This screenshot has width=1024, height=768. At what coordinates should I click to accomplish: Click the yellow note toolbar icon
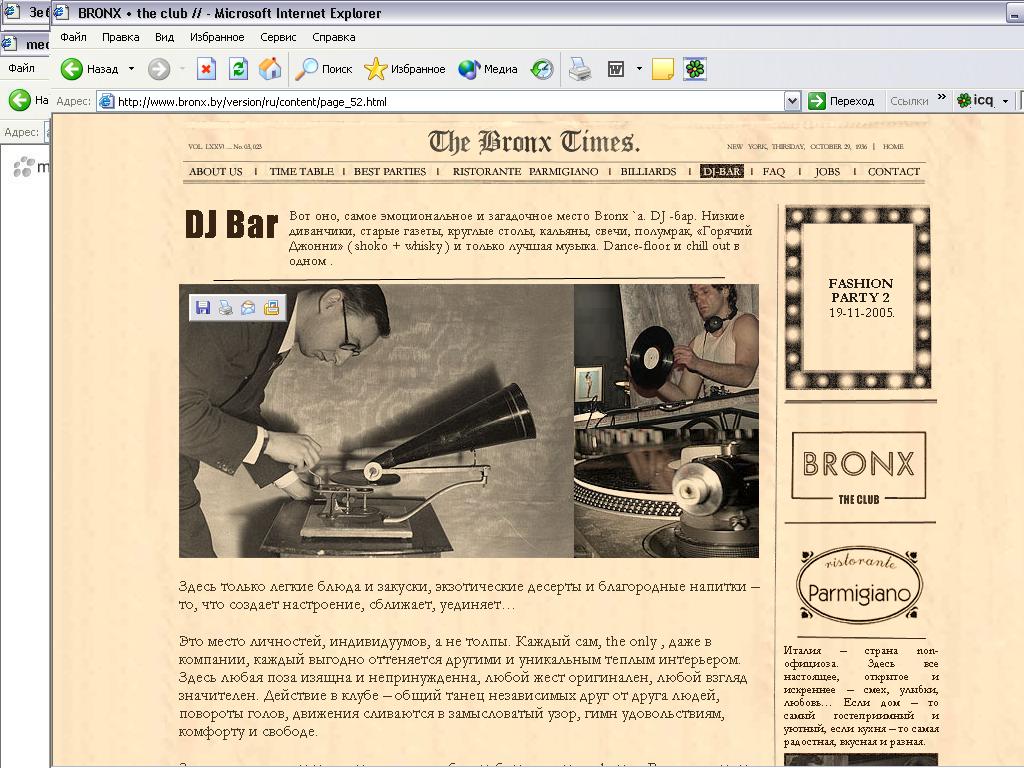tap(663, 69)
